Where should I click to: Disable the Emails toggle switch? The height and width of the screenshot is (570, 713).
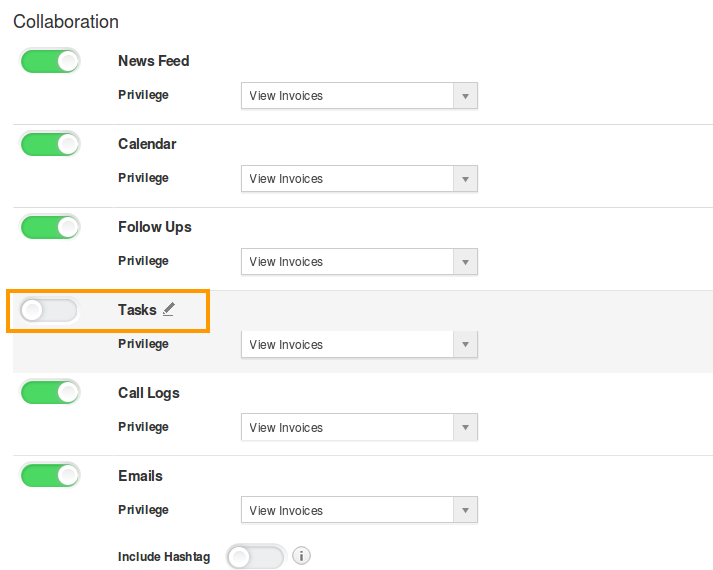click(50, 475)
